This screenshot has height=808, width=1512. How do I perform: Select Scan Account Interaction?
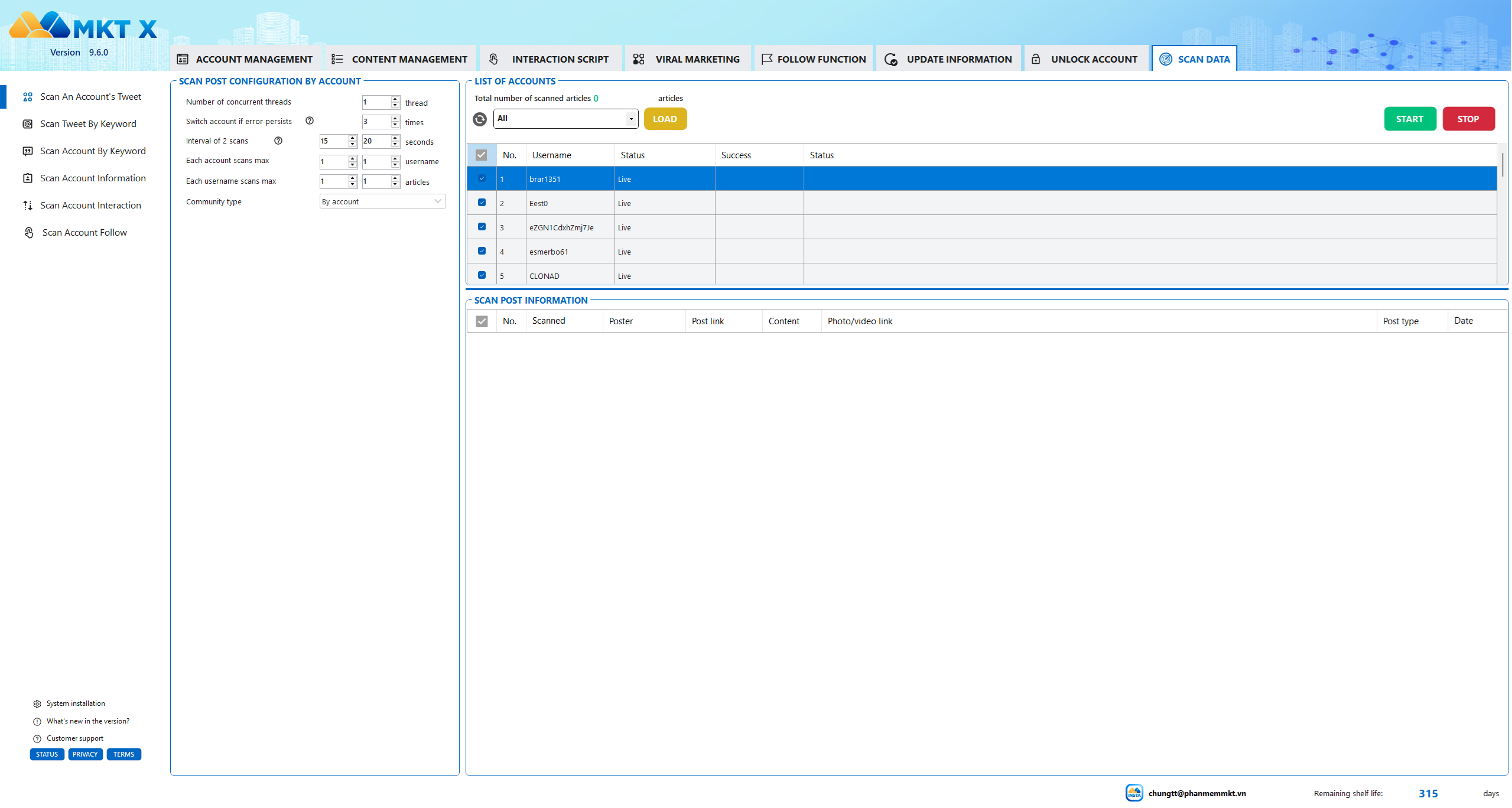[90, 205]
